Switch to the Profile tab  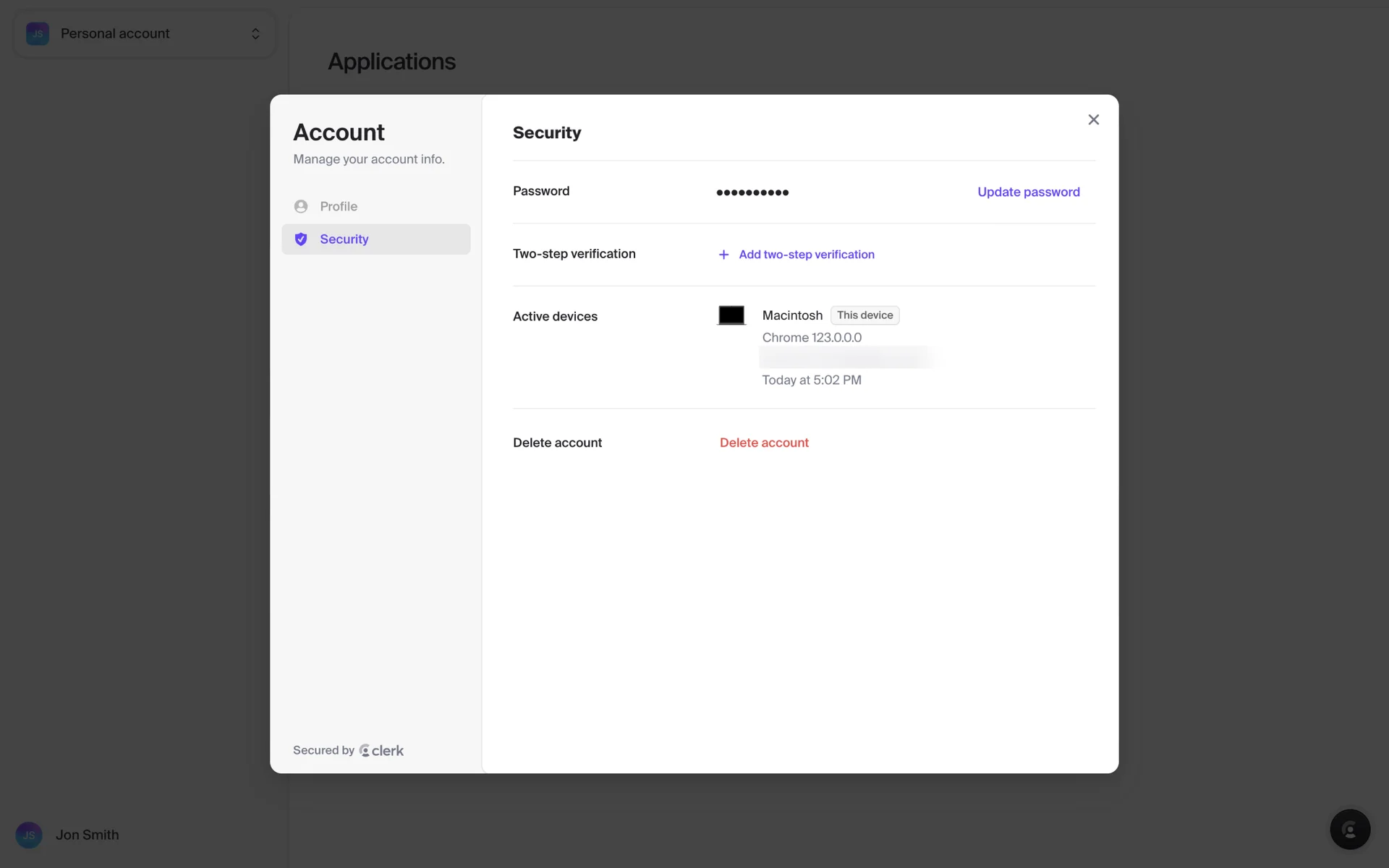pos(339,206)
